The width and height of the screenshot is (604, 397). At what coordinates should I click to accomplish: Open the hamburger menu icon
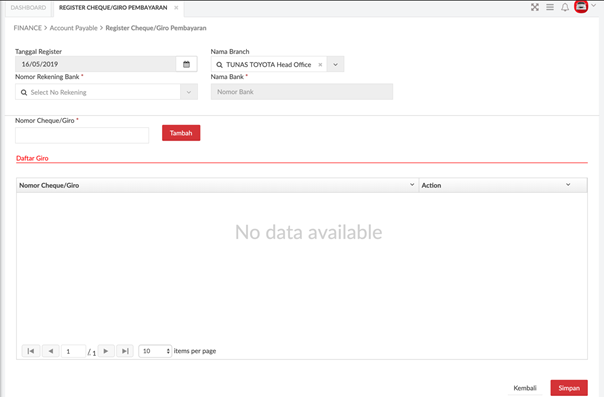pos(550,7)
